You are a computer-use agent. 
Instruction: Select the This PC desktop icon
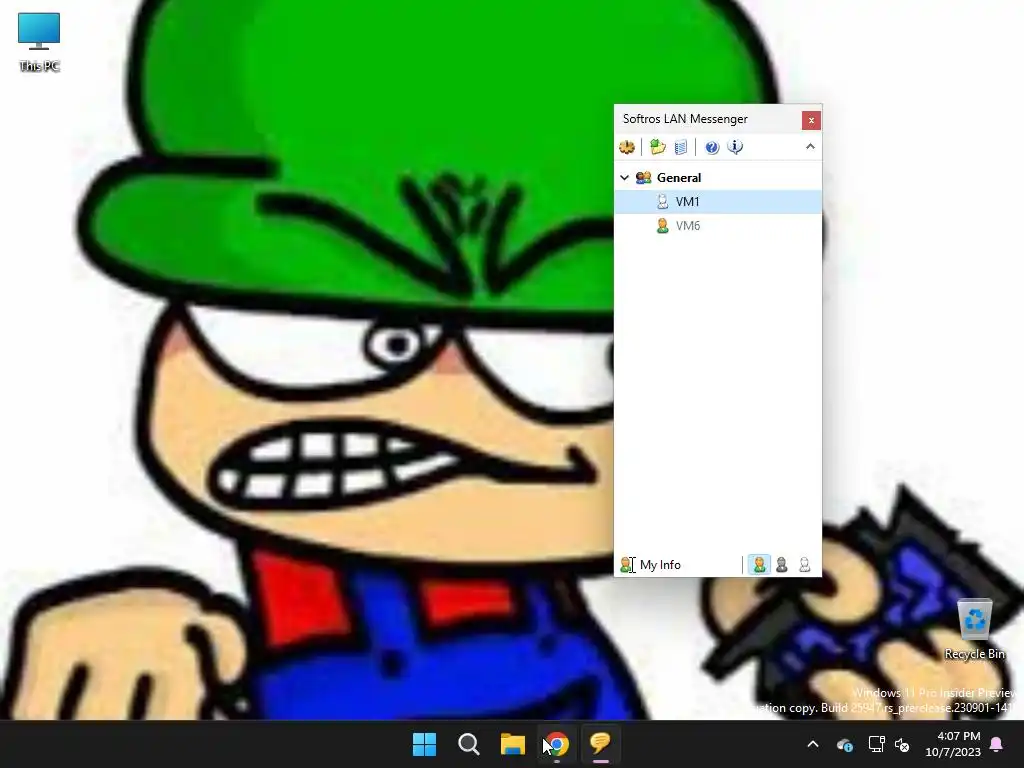(x=39, y=42)
